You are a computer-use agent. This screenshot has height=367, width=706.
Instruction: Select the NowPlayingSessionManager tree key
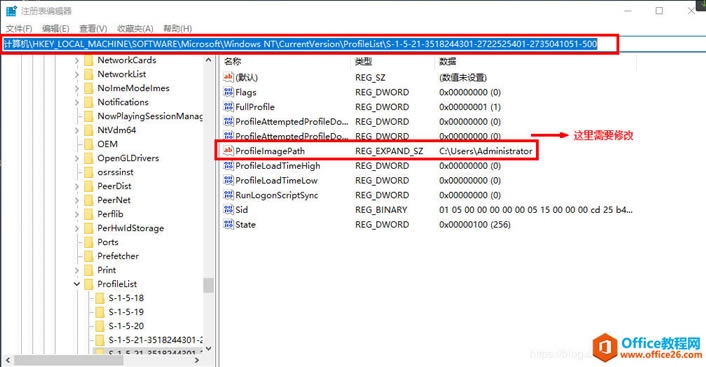150,116
